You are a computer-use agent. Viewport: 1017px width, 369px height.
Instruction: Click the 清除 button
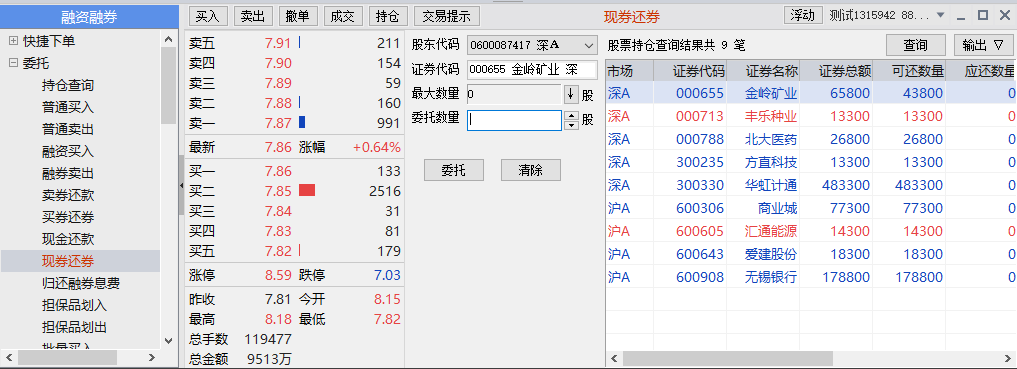531,171
